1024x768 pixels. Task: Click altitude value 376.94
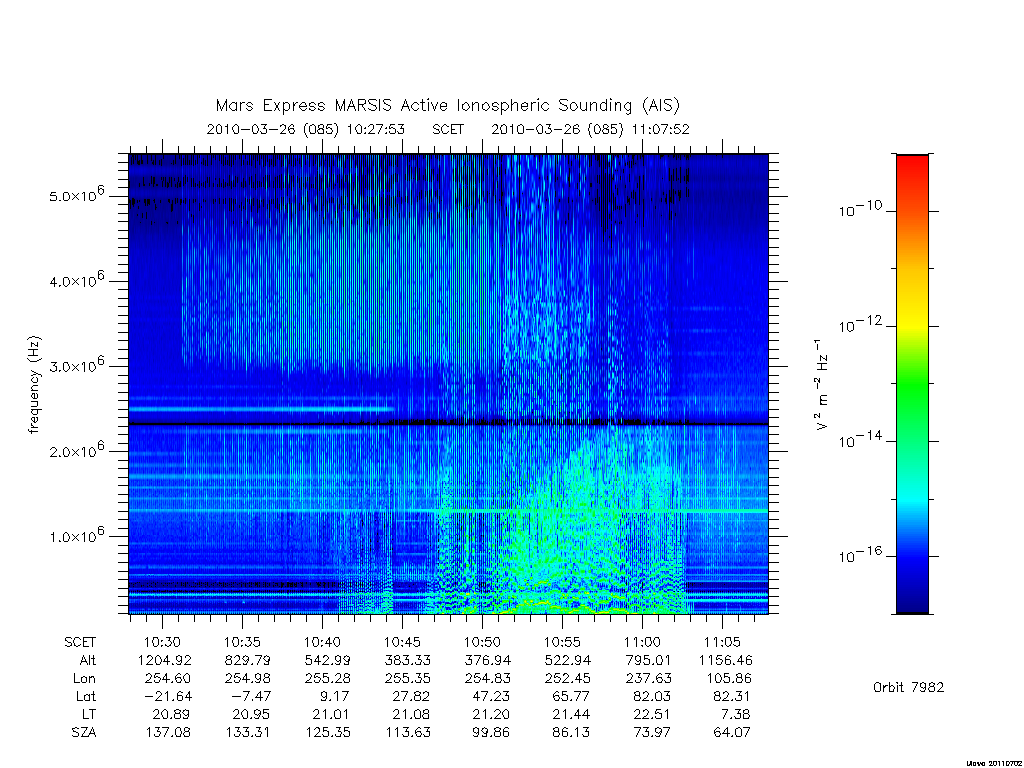[x=488, y=660]
